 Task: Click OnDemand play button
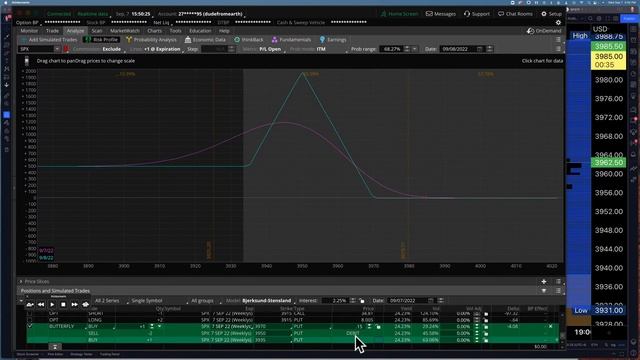[52, 304]
